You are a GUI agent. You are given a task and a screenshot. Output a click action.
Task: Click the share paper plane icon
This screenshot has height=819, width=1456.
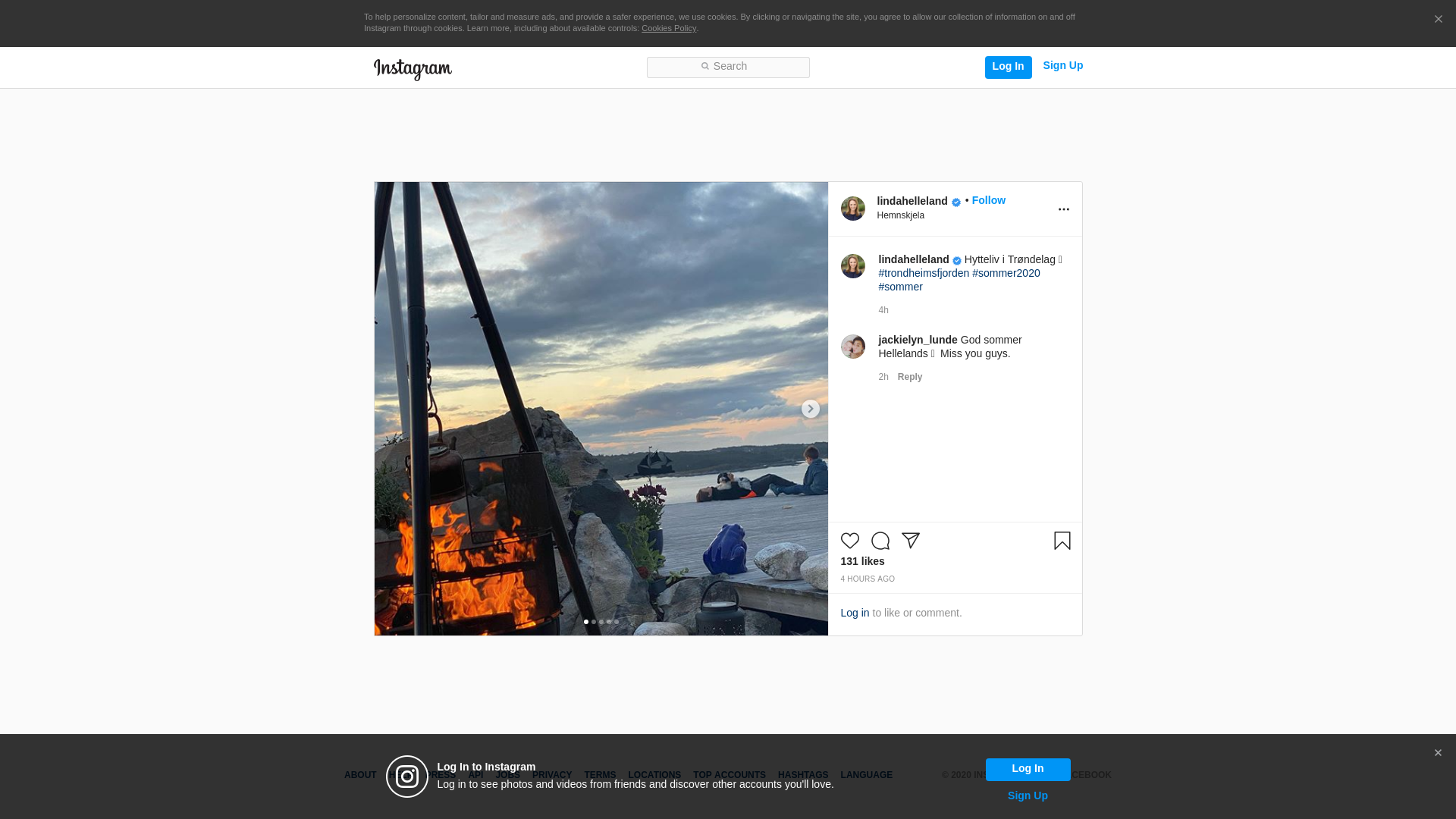tap(910, 541)
